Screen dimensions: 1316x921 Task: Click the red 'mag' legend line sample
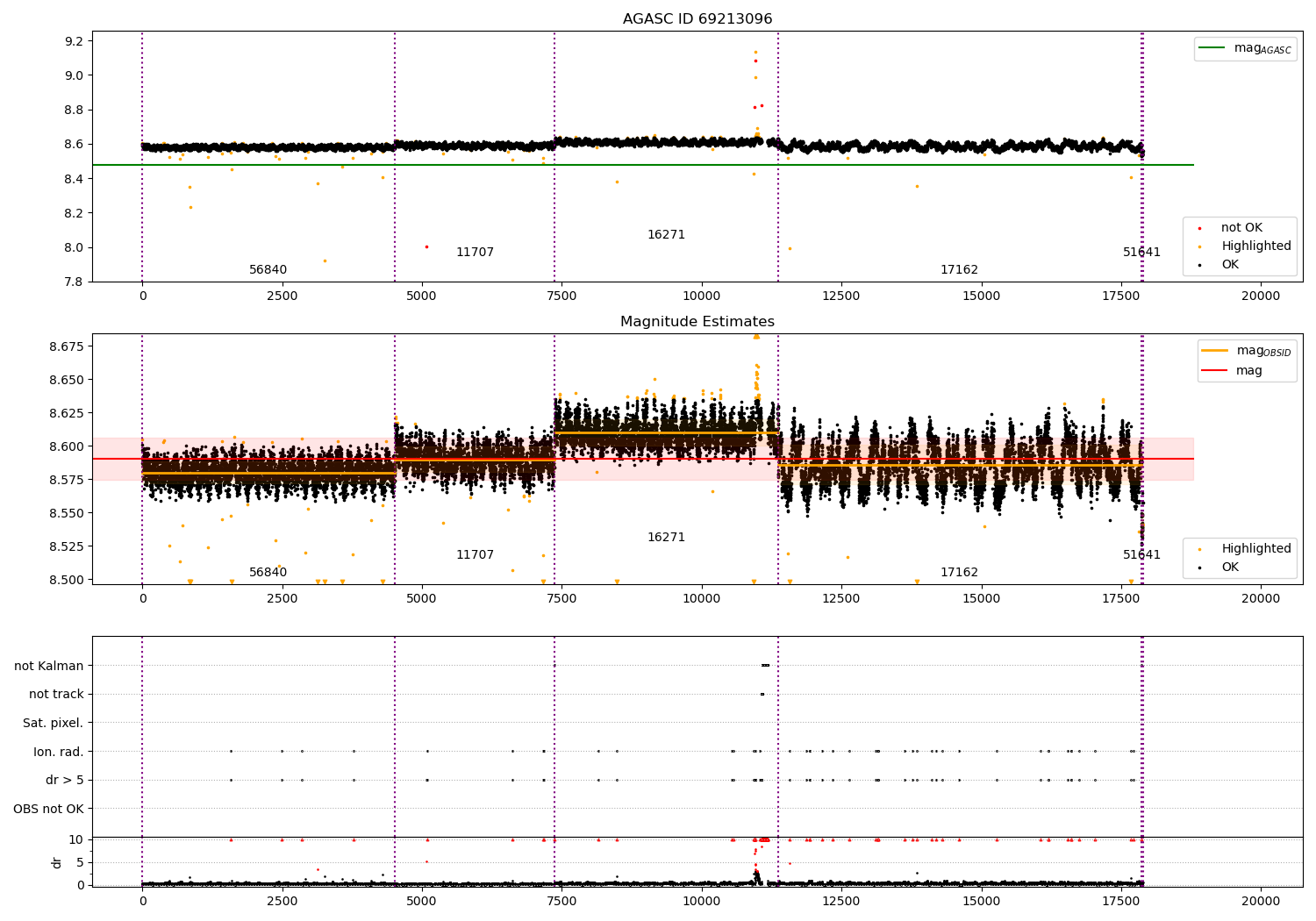tap(1215, 370)
